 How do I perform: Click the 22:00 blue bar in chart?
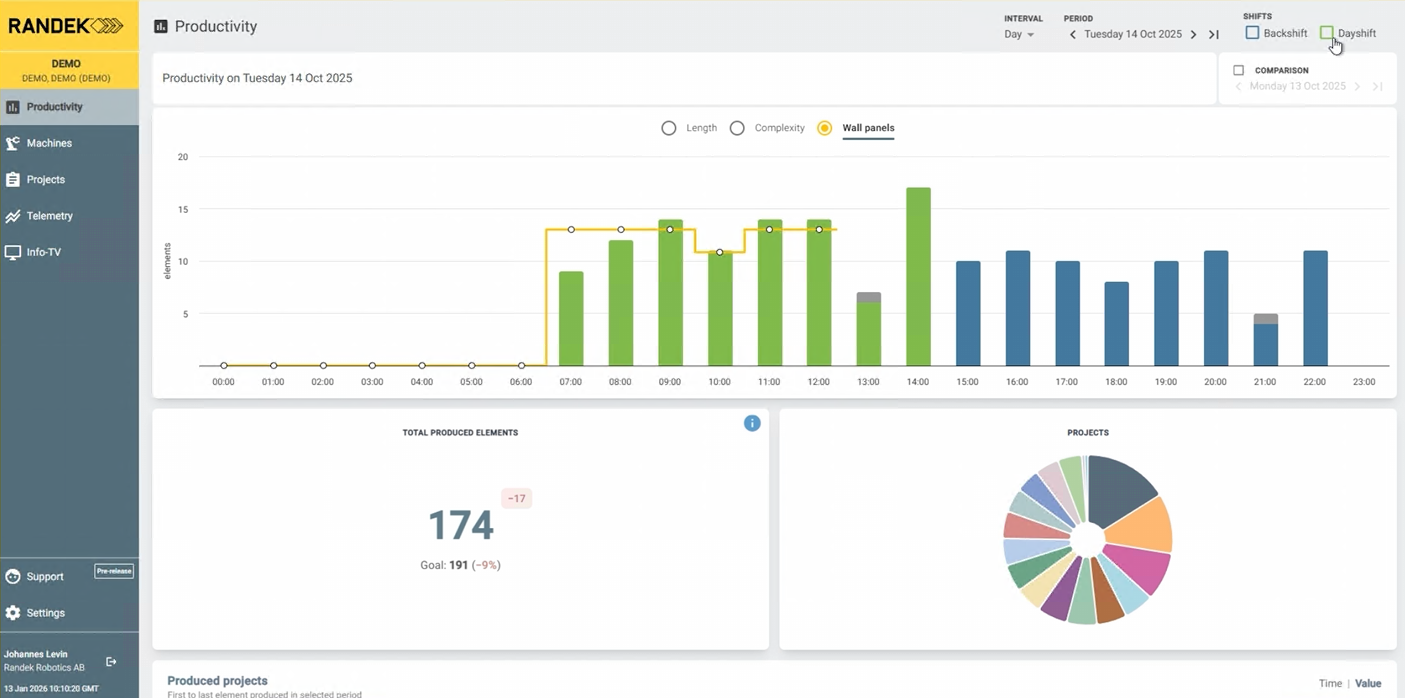(x=1315, y=308)
